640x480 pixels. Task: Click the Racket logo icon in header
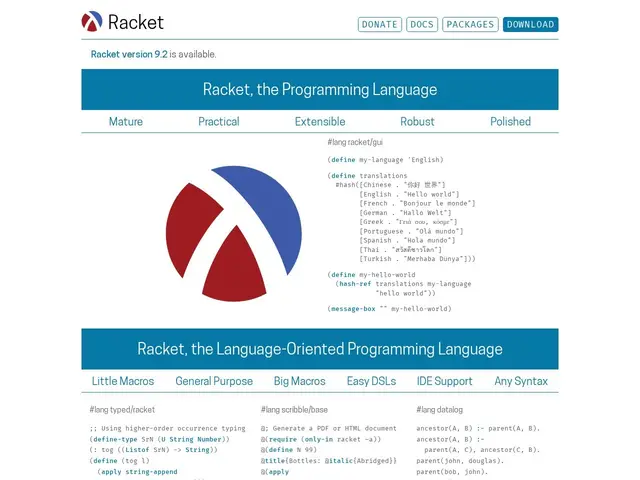(x=92, y=21)
